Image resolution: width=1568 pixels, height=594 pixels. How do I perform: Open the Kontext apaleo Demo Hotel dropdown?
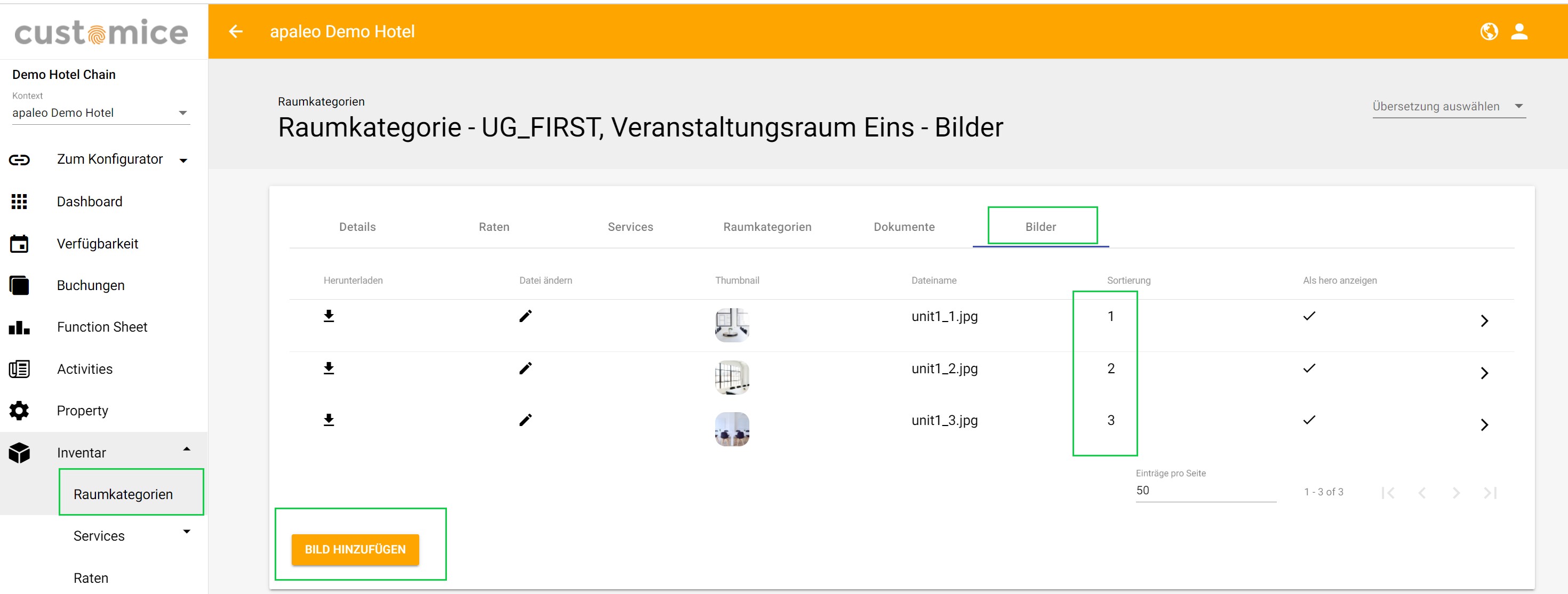[101, 113]
